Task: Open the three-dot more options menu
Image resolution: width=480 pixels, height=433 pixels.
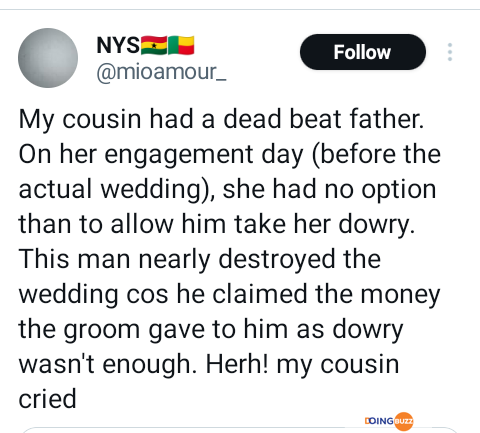Action: (x=450, y=52)
